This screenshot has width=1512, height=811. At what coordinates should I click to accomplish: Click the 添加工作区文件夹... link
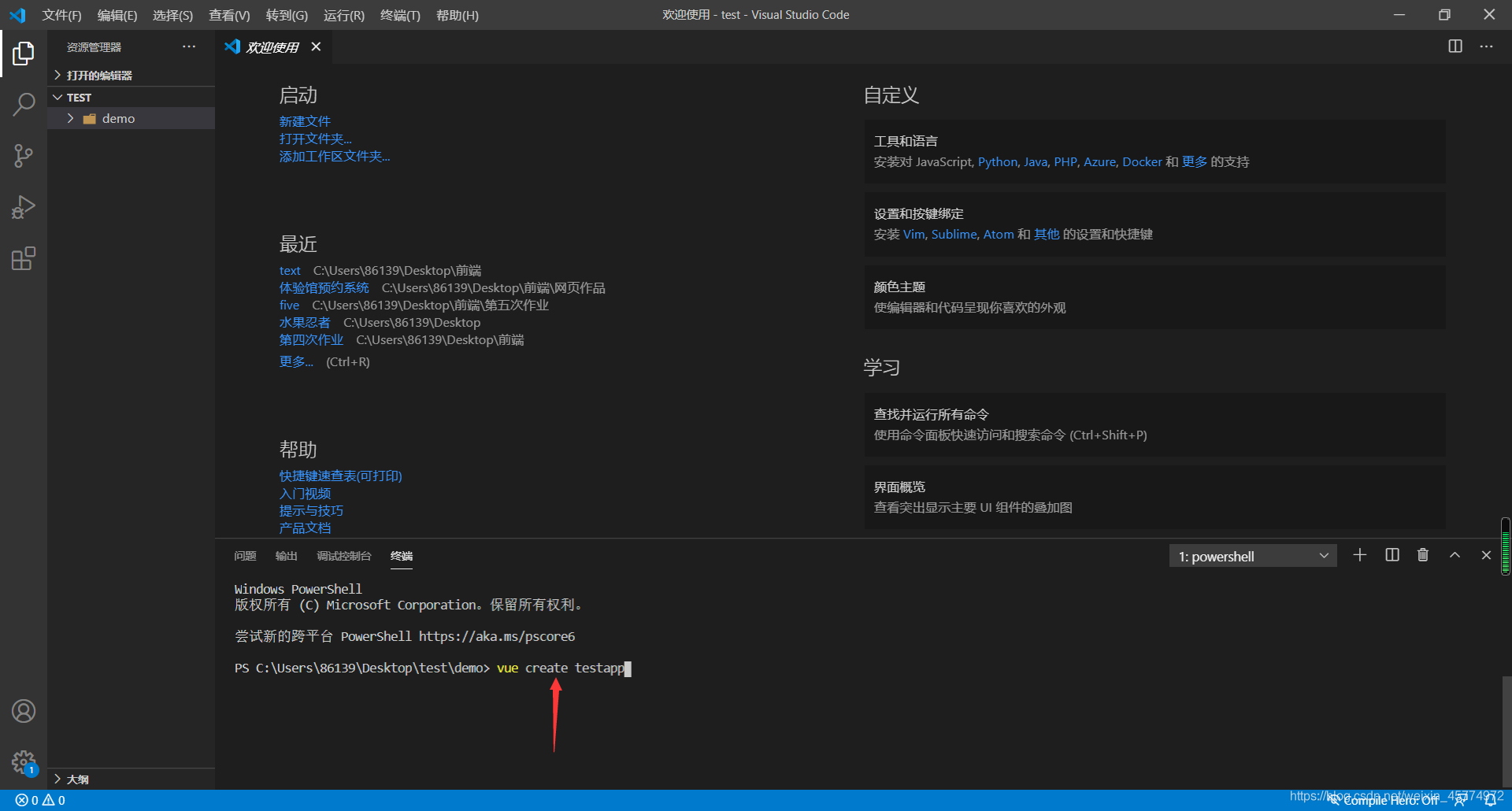[335, 156]
